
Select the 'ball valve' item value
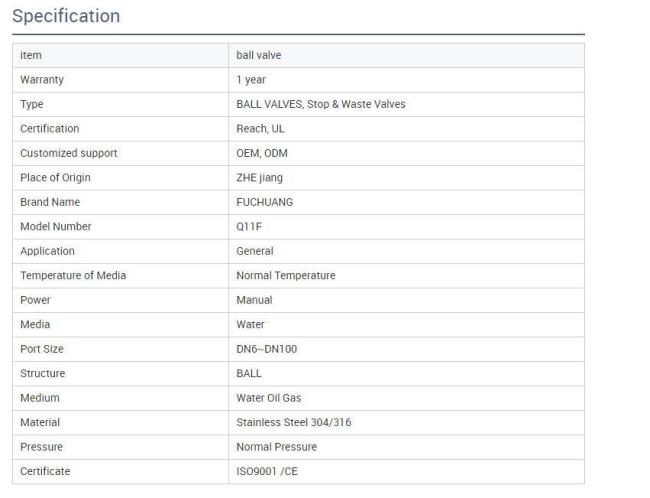pos(257,55)
